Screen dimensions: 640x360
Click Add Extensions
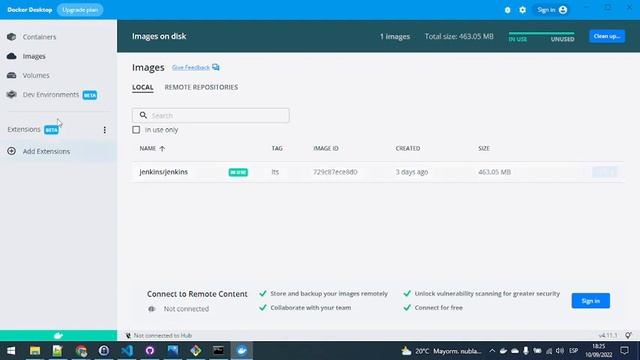coord(46,151)
